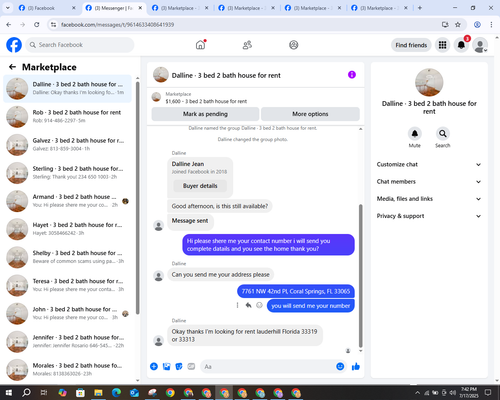Viewport: 500px width, 400px height.
Task: Open the Groups icon in top navigation
Action: pos(294,45)
